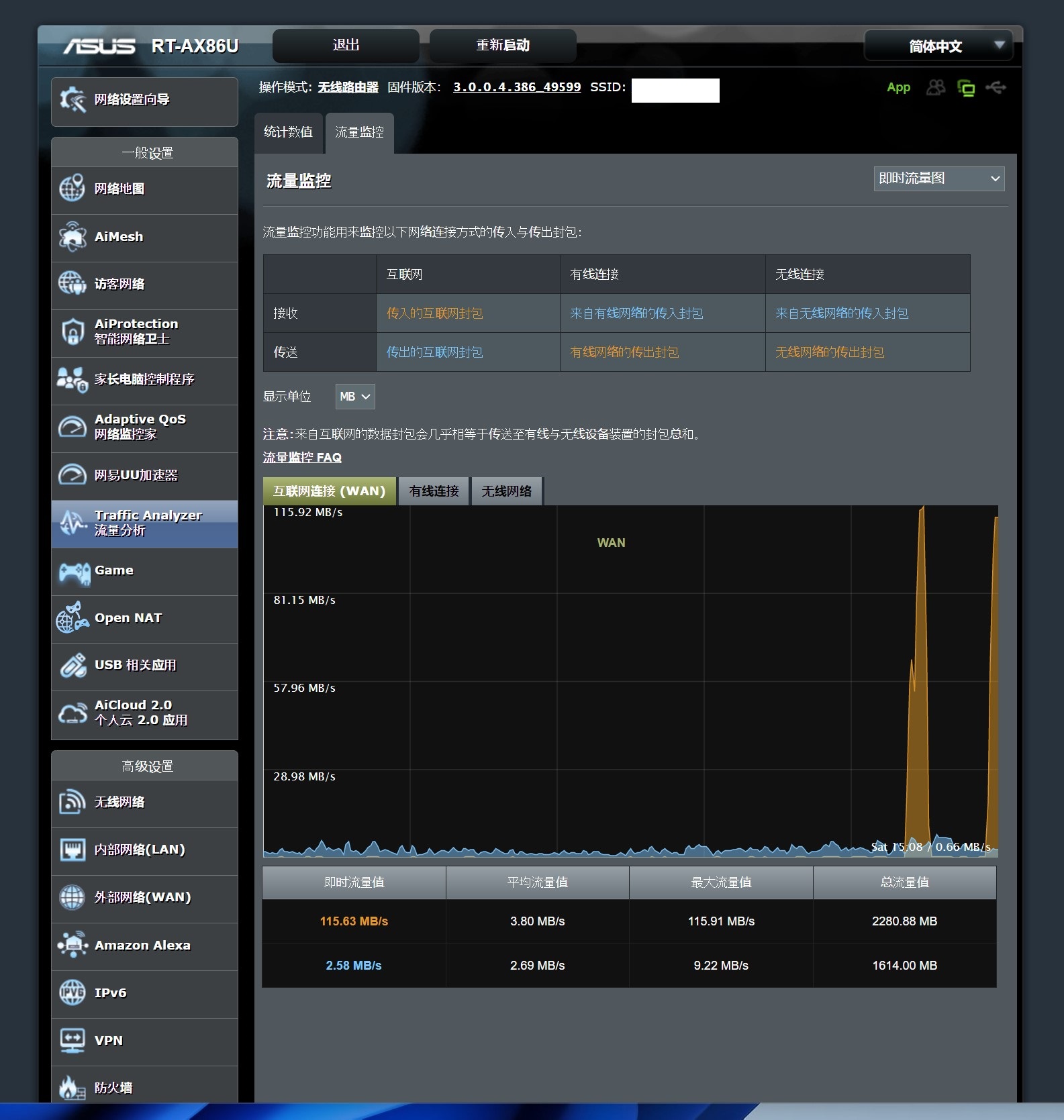Image resolution: width=1064 pixels, height=1120 pixels.
Task: Switch to the 统计数值 tab
Action: [288, 132]
